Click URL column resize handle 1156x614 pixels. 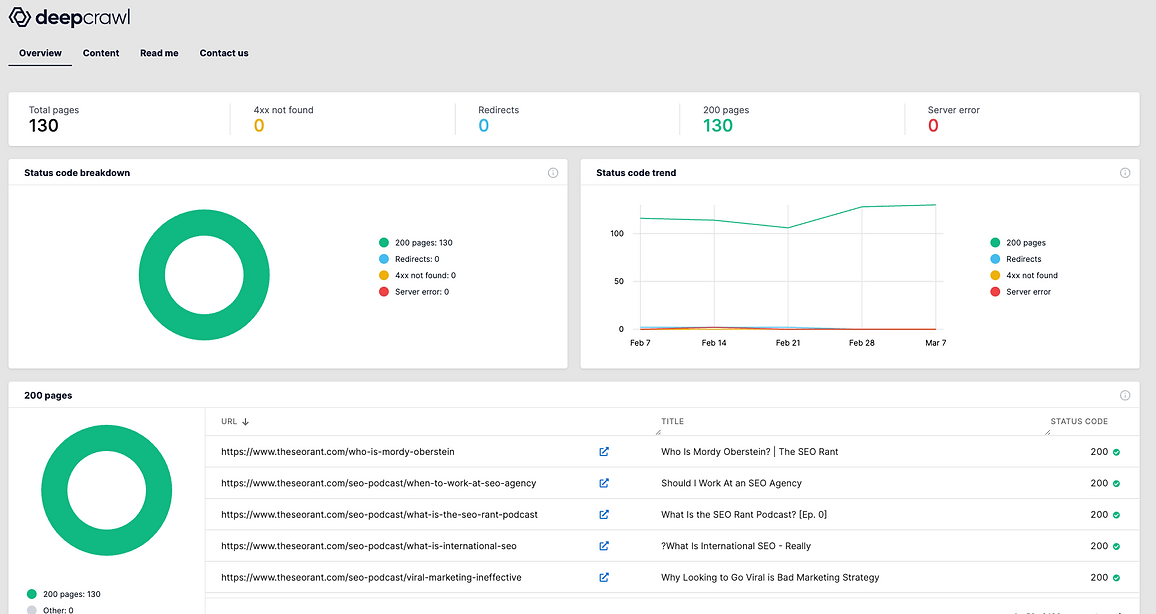(657, 432)
